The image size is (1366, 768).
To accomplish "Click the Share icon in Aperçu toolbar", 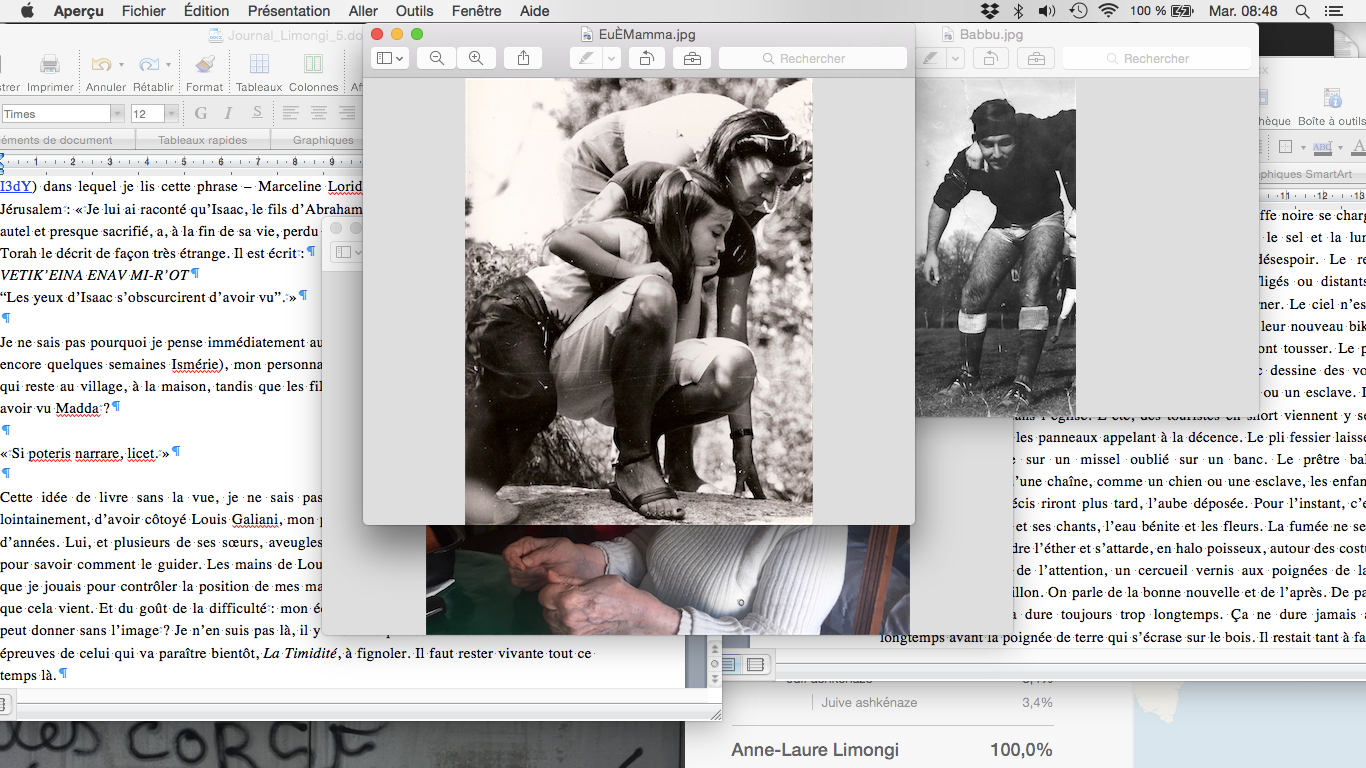I will [x=523, y=59].
